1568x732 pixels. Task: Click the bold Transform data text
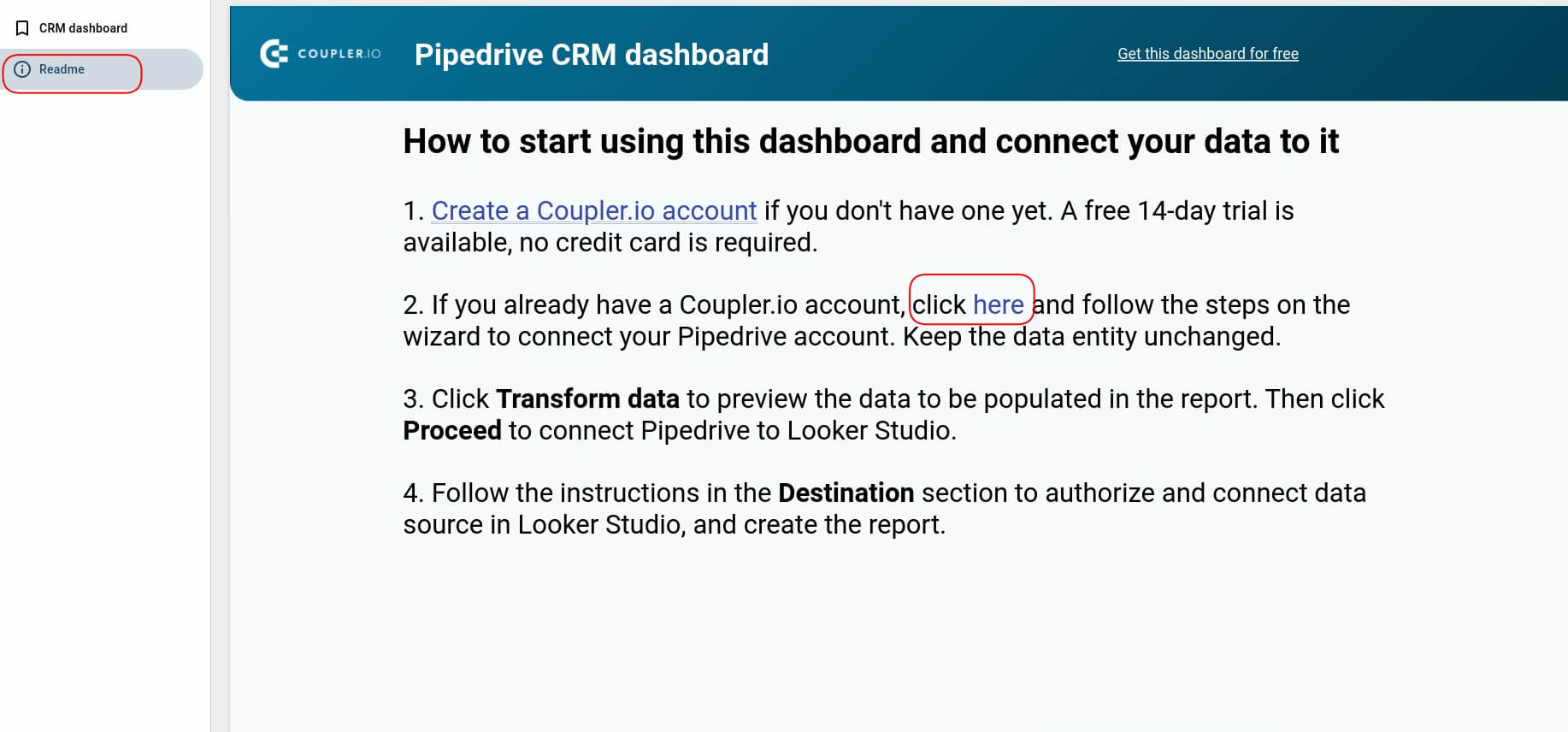[587, 398]
